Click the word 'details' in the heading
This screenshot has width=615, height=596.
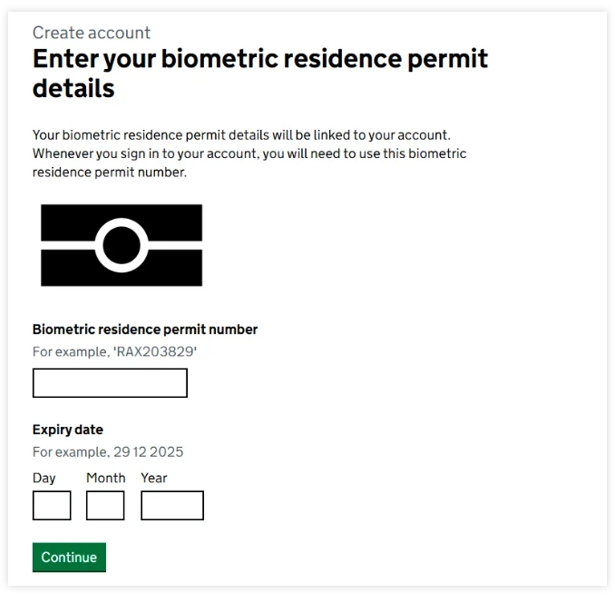[x=74, y=88]
